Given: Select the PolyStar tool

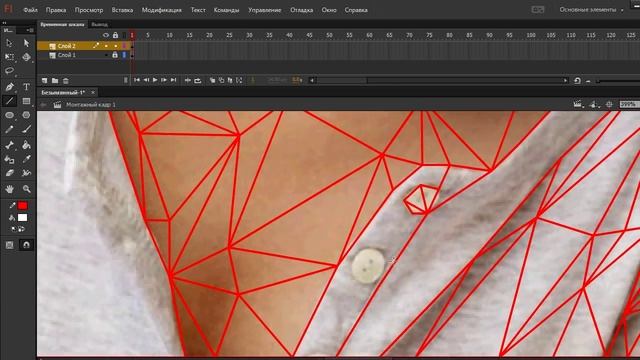Looking at the screenshot, I should 26,115.
